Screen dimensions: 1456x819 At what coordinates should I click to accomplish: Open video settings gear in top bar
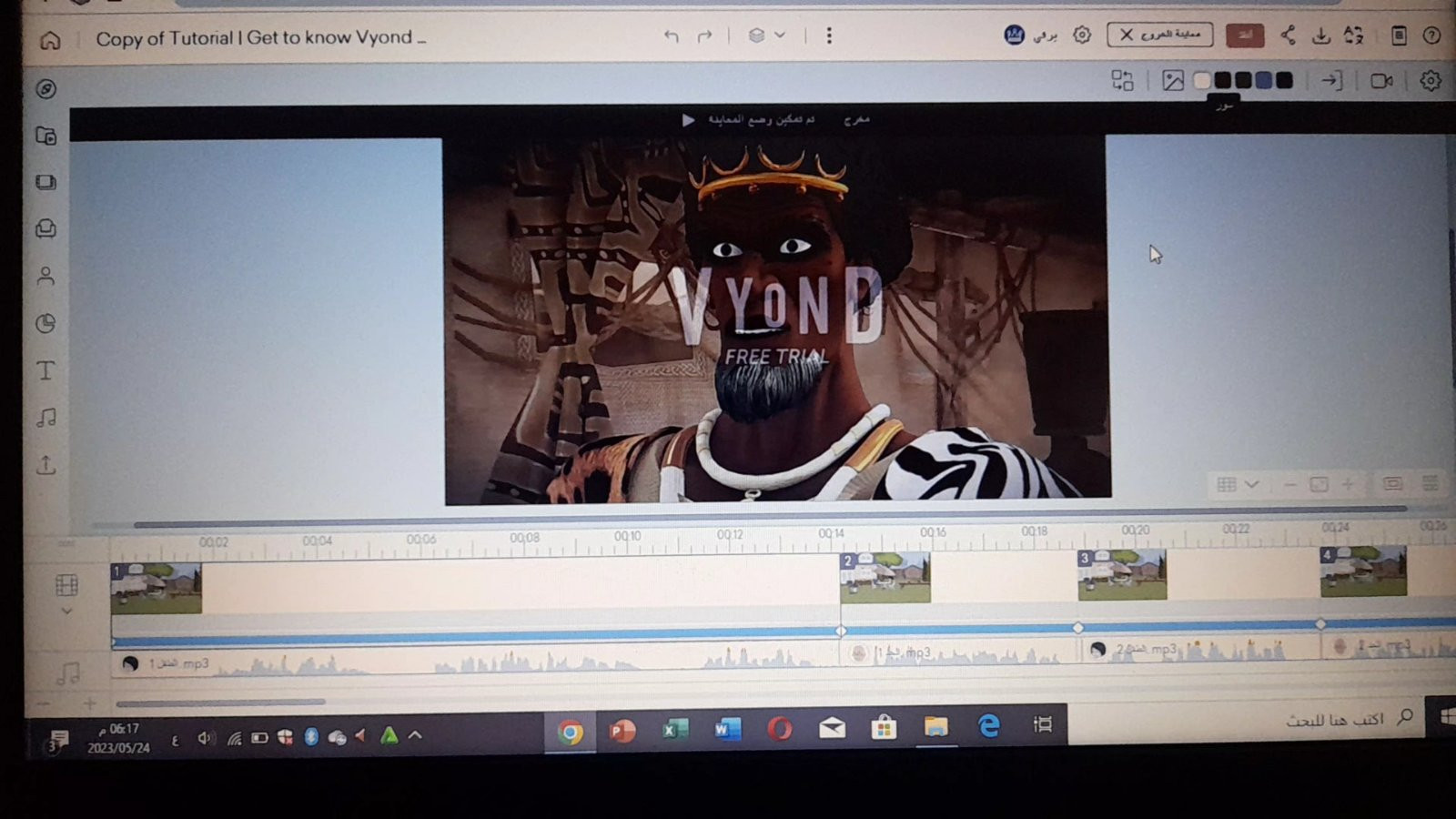click(x=1082, y=35)
